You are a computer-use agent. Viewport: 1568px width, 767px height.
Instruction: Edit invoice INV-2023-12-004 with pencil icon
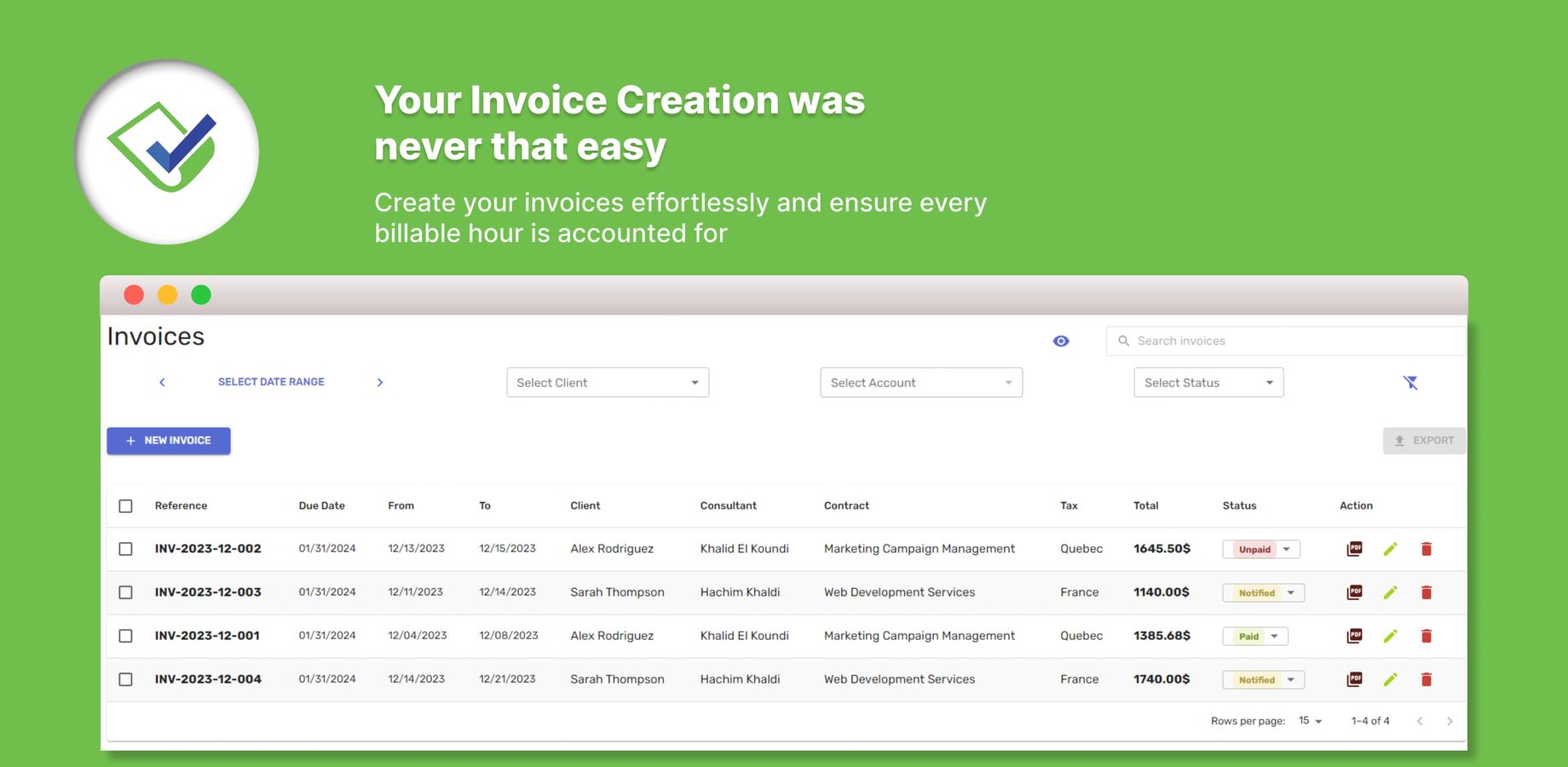pyautogui.click(x=1390, y=679)
